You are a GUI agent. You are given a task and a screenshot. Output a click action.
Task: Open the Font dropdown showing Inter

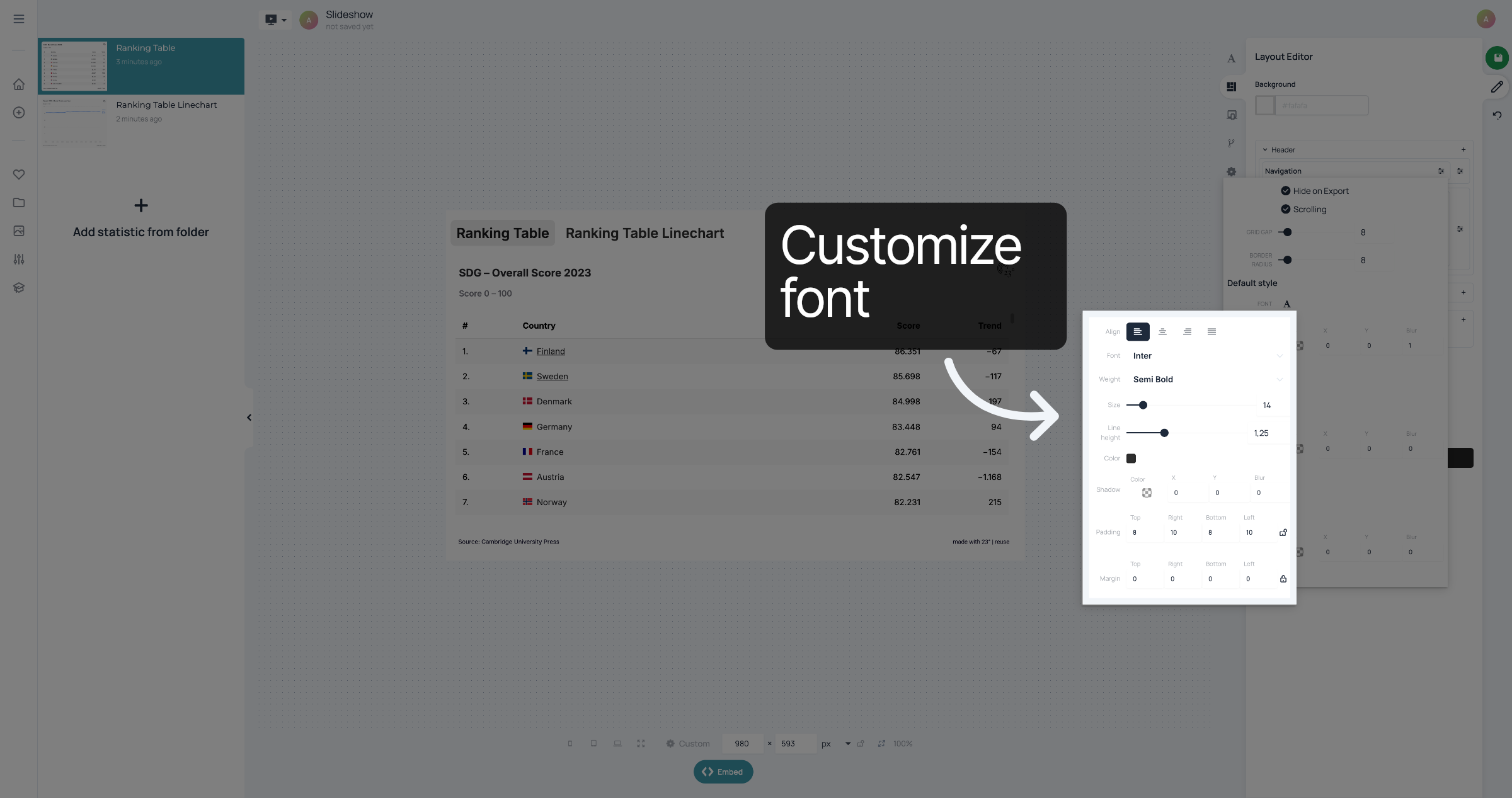pos(1207,356)
